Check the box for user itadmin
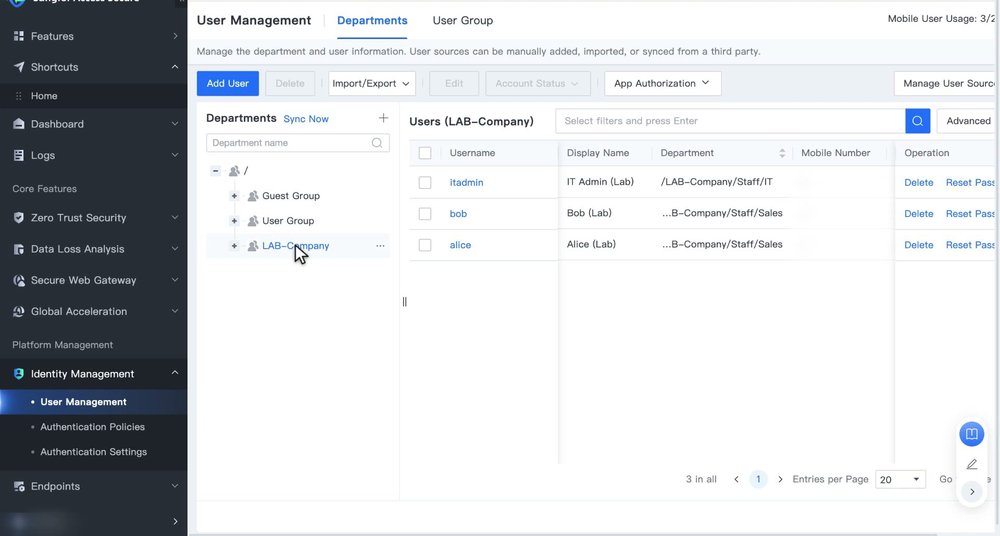This screenshot has height=536, width=1000. [425, 182]
